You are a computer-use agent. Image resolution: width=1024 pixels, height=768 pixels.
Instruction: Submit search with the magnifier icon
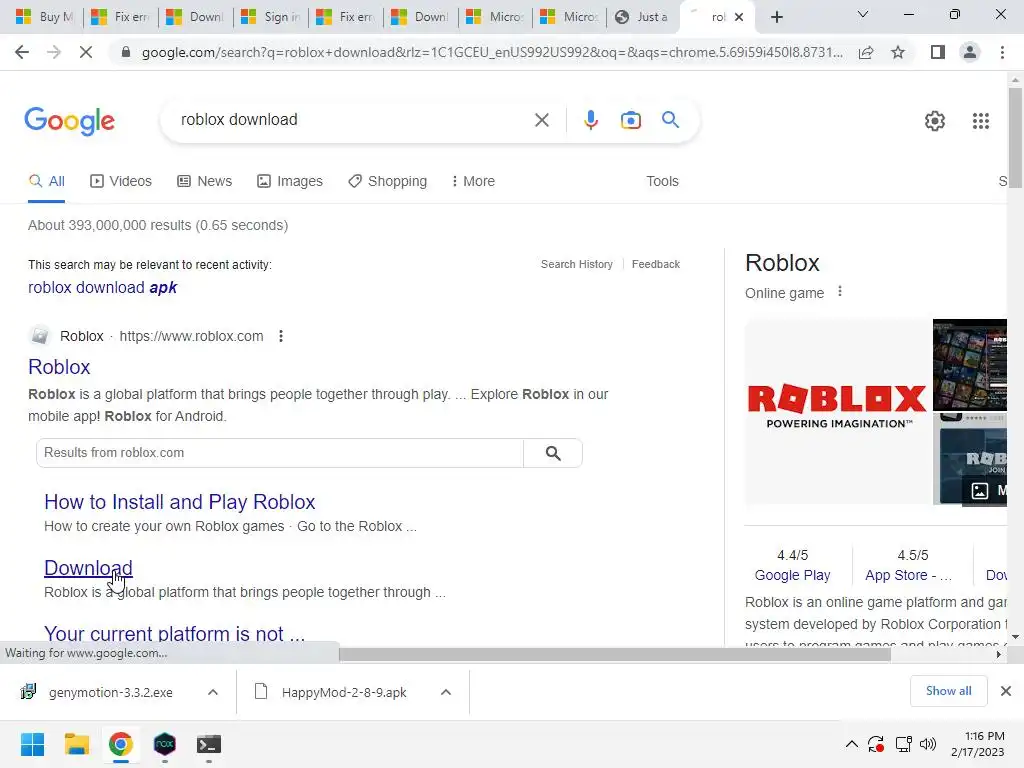(670, 120)
